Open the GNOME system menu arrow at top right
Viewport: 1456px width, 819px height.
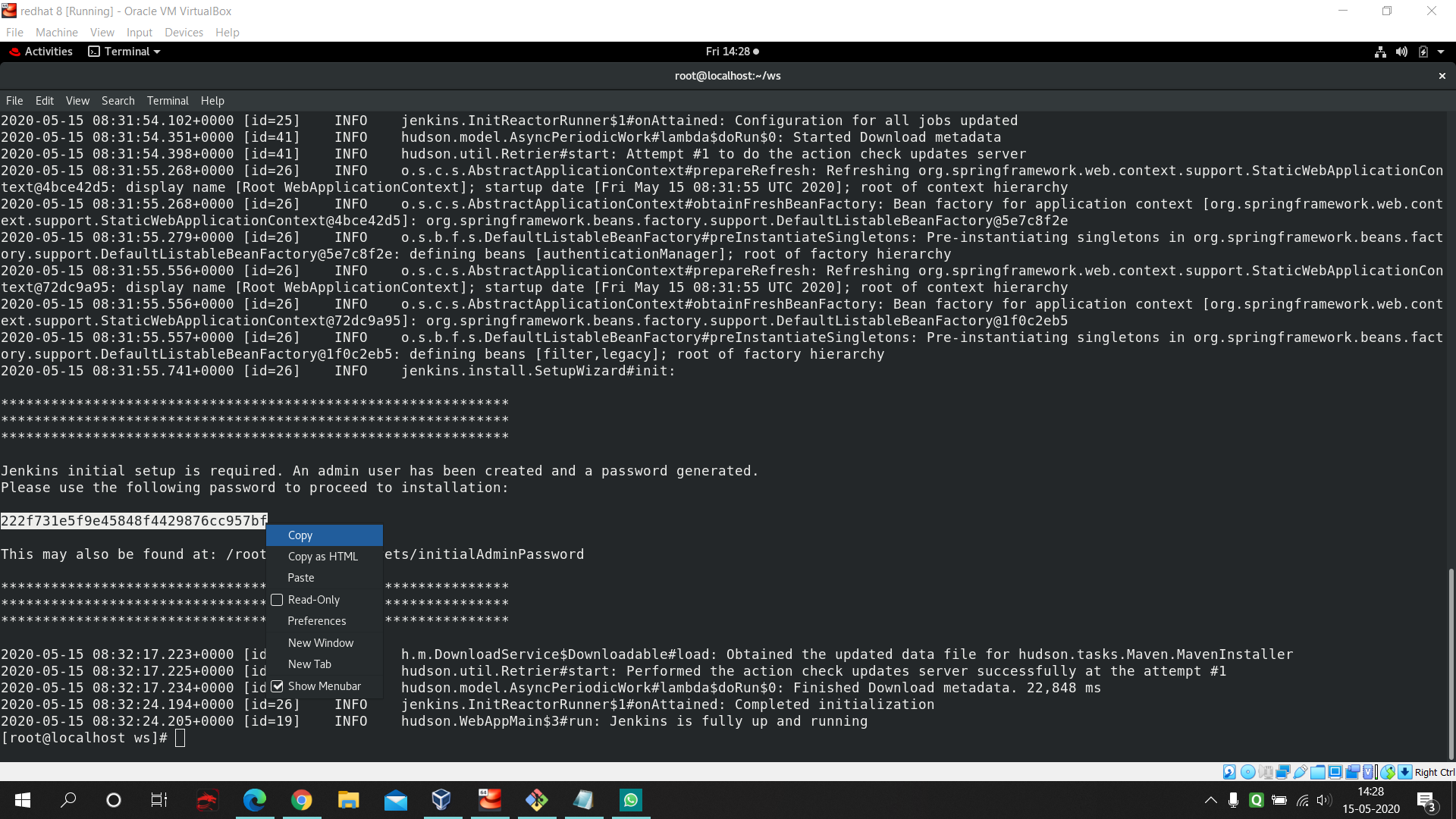[x=1441, y=52]
